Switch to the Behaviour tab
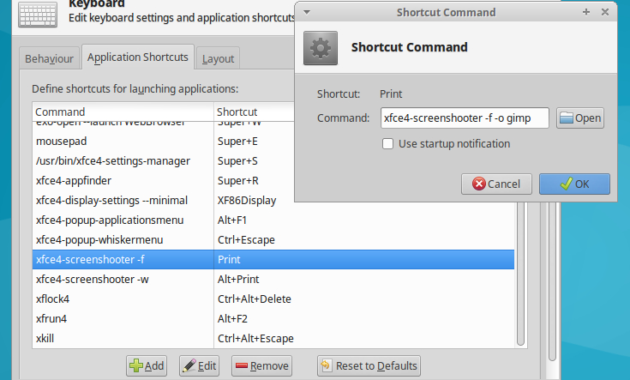 49,59
